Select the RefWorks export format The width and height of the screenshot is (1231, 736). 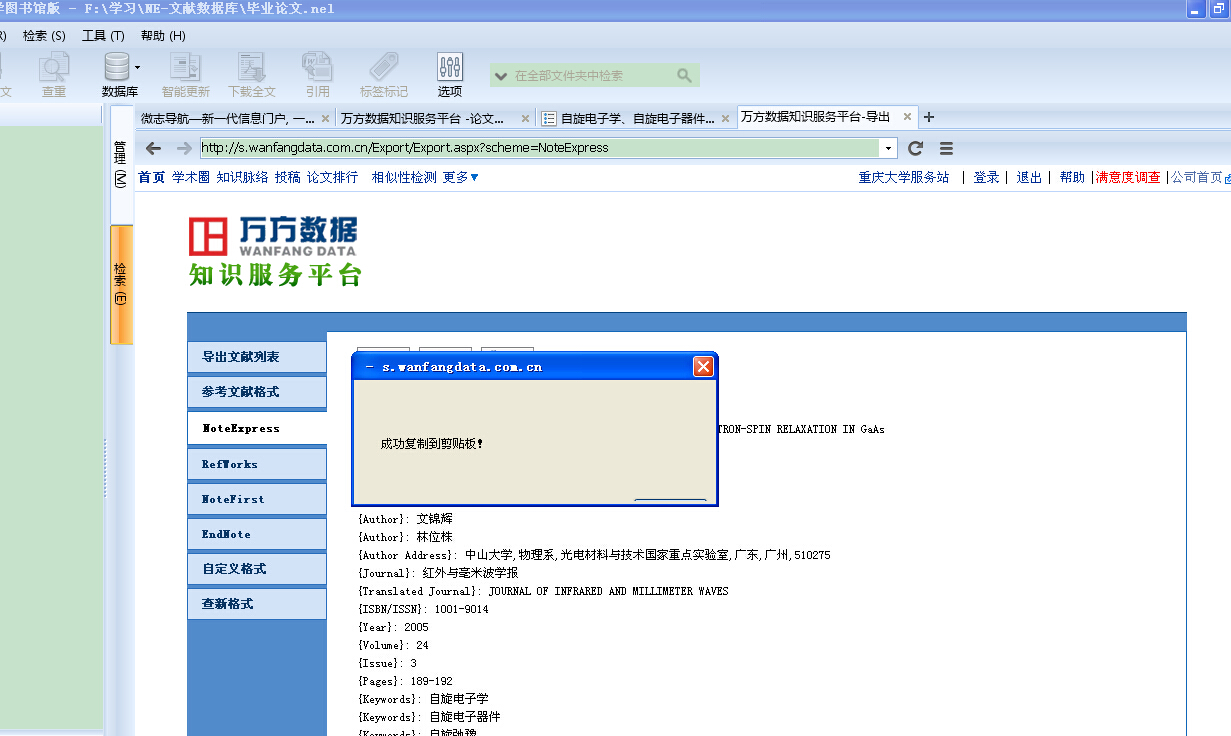pos(257,464)
